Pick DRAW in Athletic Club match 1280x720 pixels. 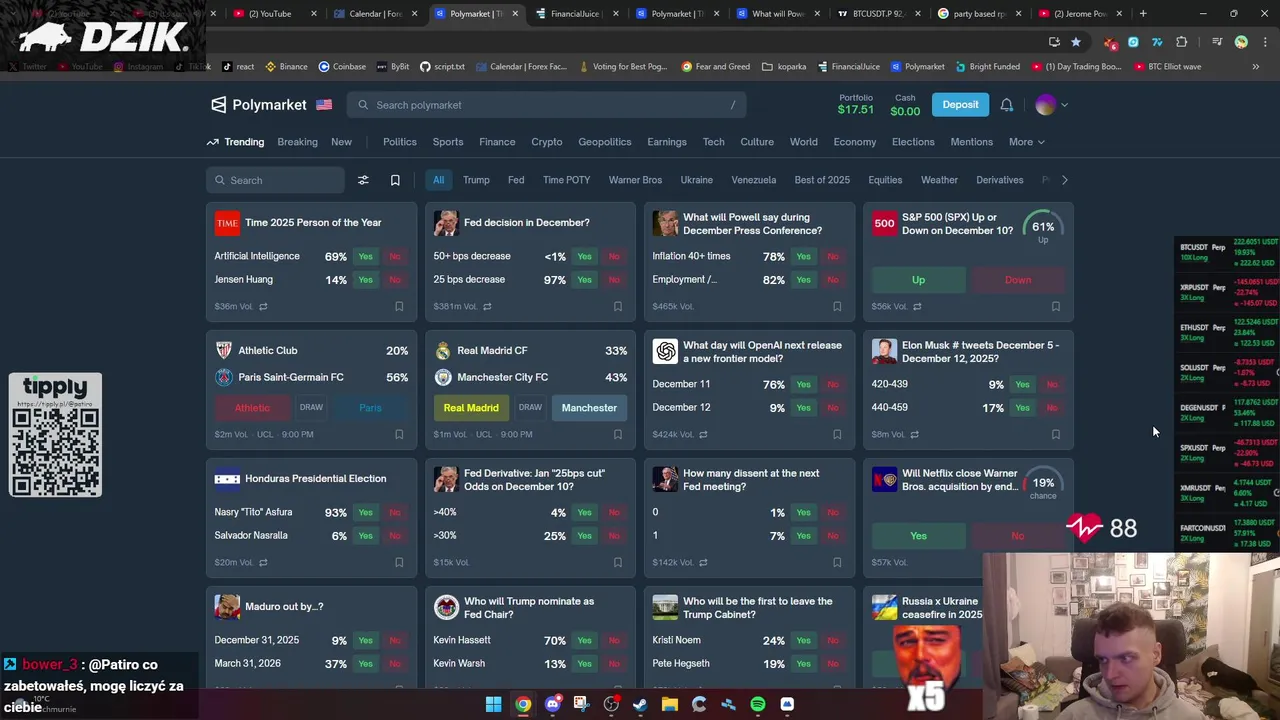click(x=311, y=408)
